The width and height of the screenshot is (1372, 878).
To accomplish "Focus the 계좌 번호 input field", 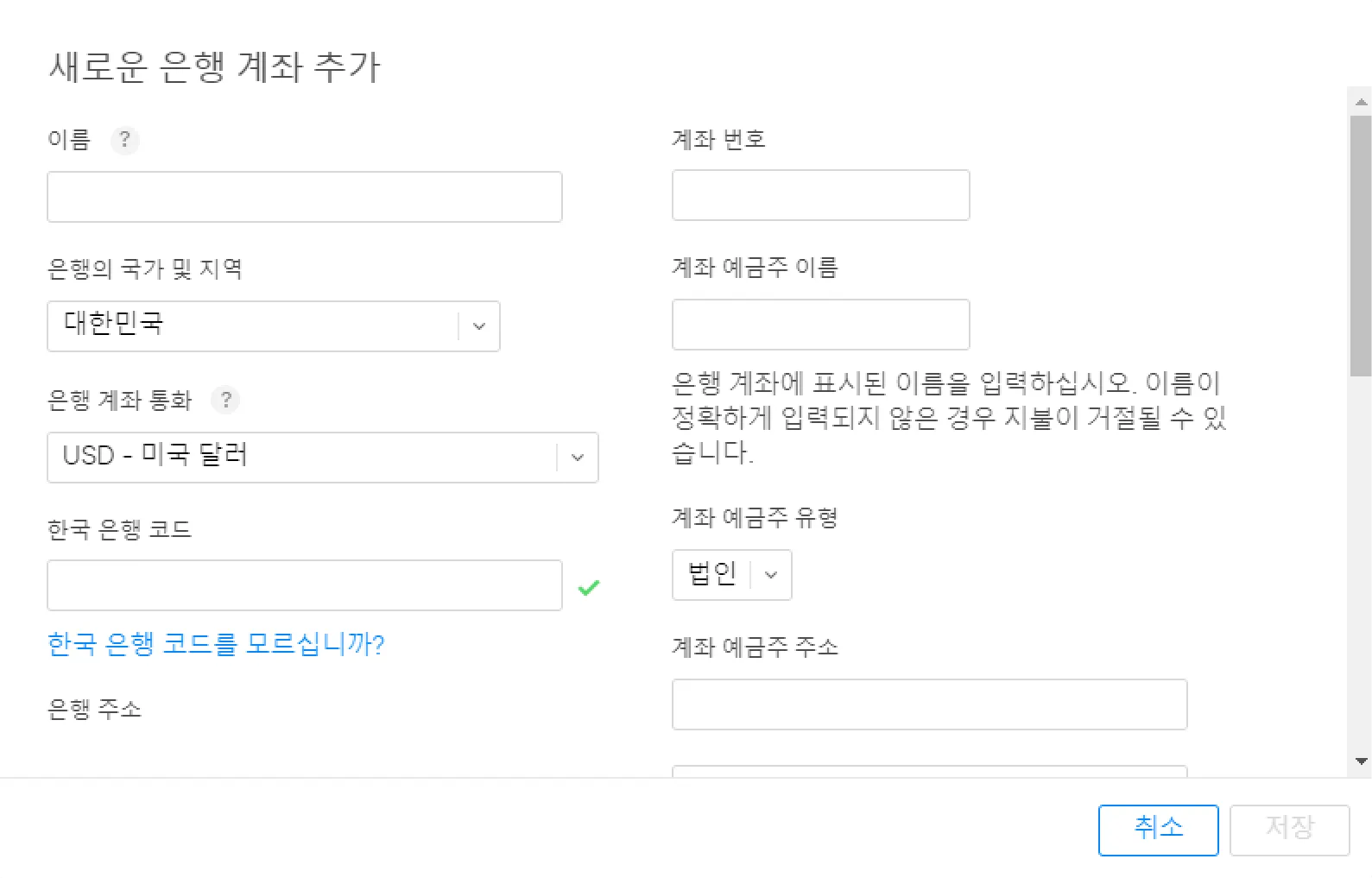I will [820, 195].
